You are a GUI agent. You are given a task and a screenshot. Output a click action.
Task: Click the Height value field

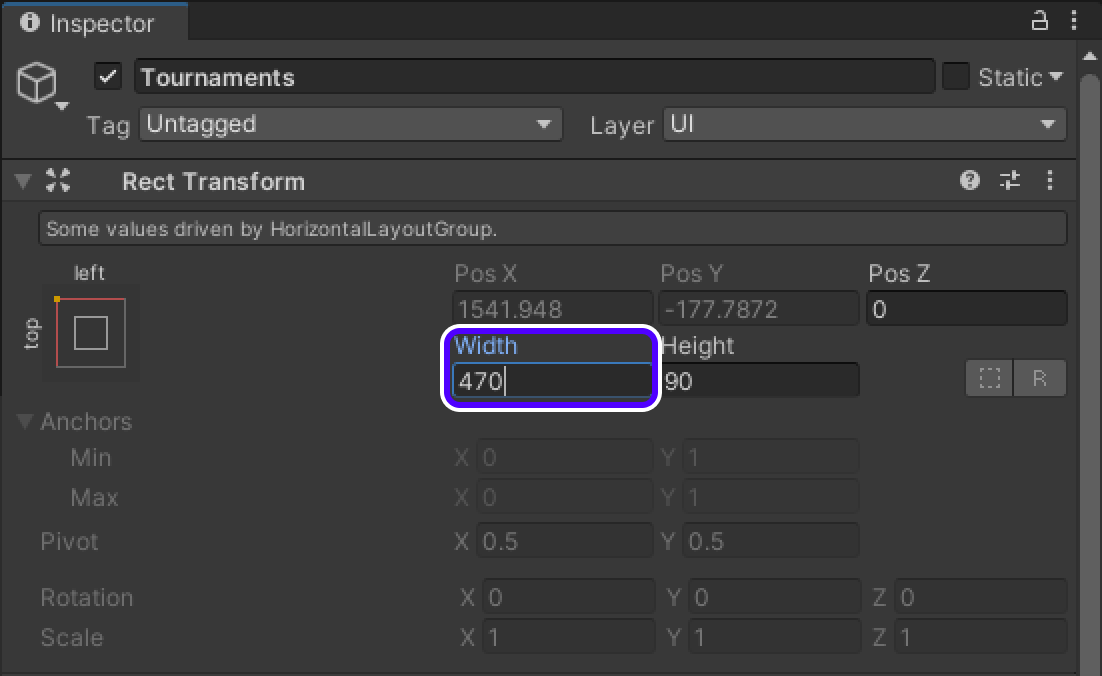tap(760, 381)
